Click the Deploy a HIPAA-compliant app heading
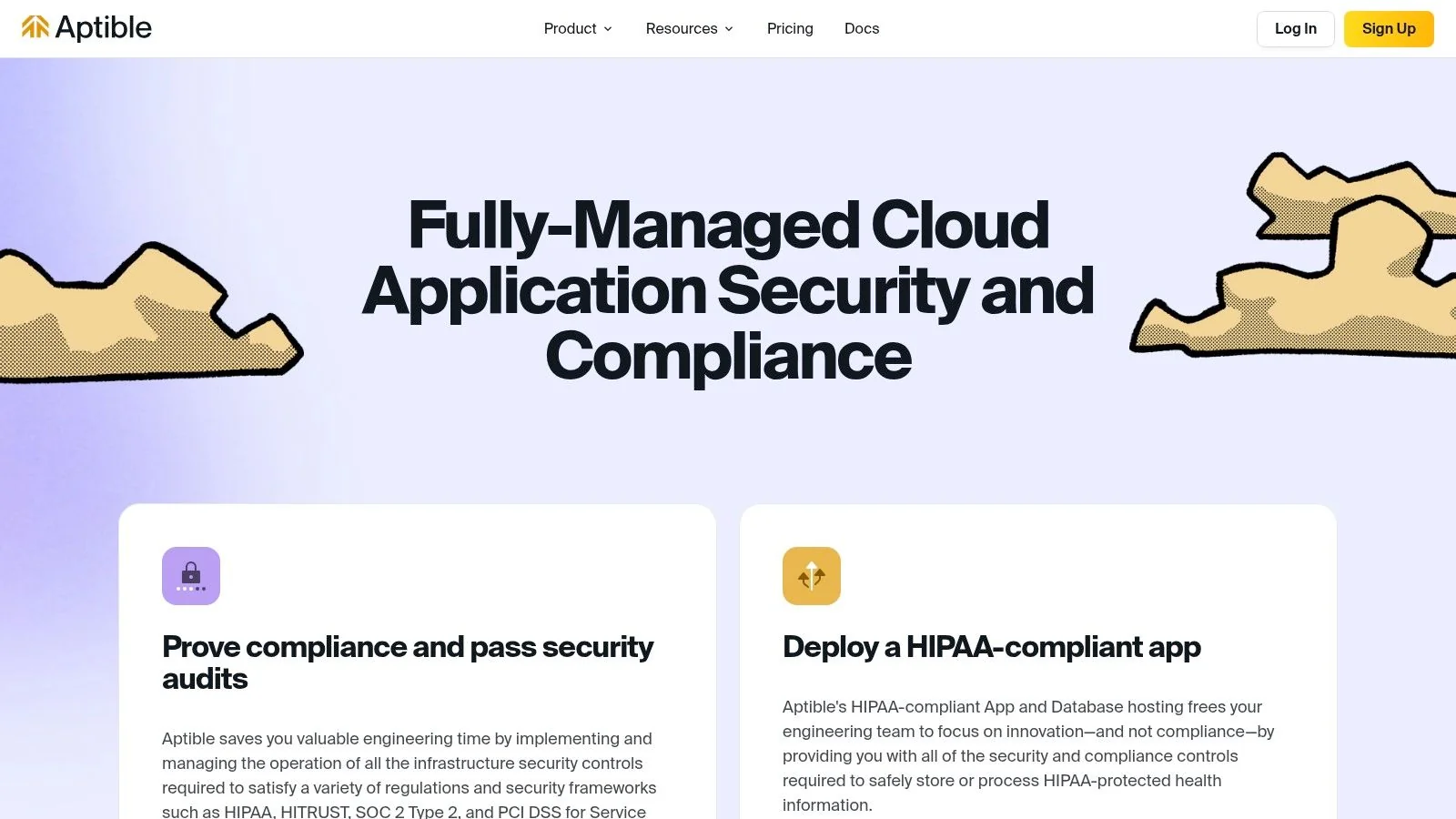1456x819 pixels. pyautogui.click(x=991, y=647)
